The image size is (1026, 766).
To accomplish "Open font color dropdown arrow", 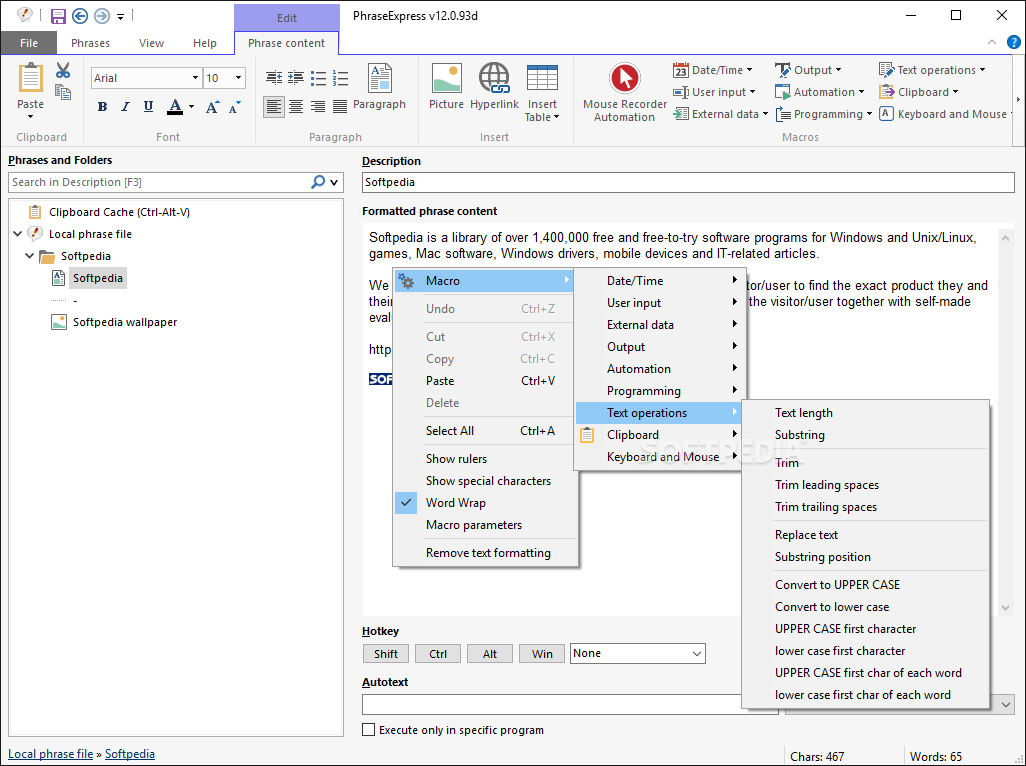I will tap(191, 107).
